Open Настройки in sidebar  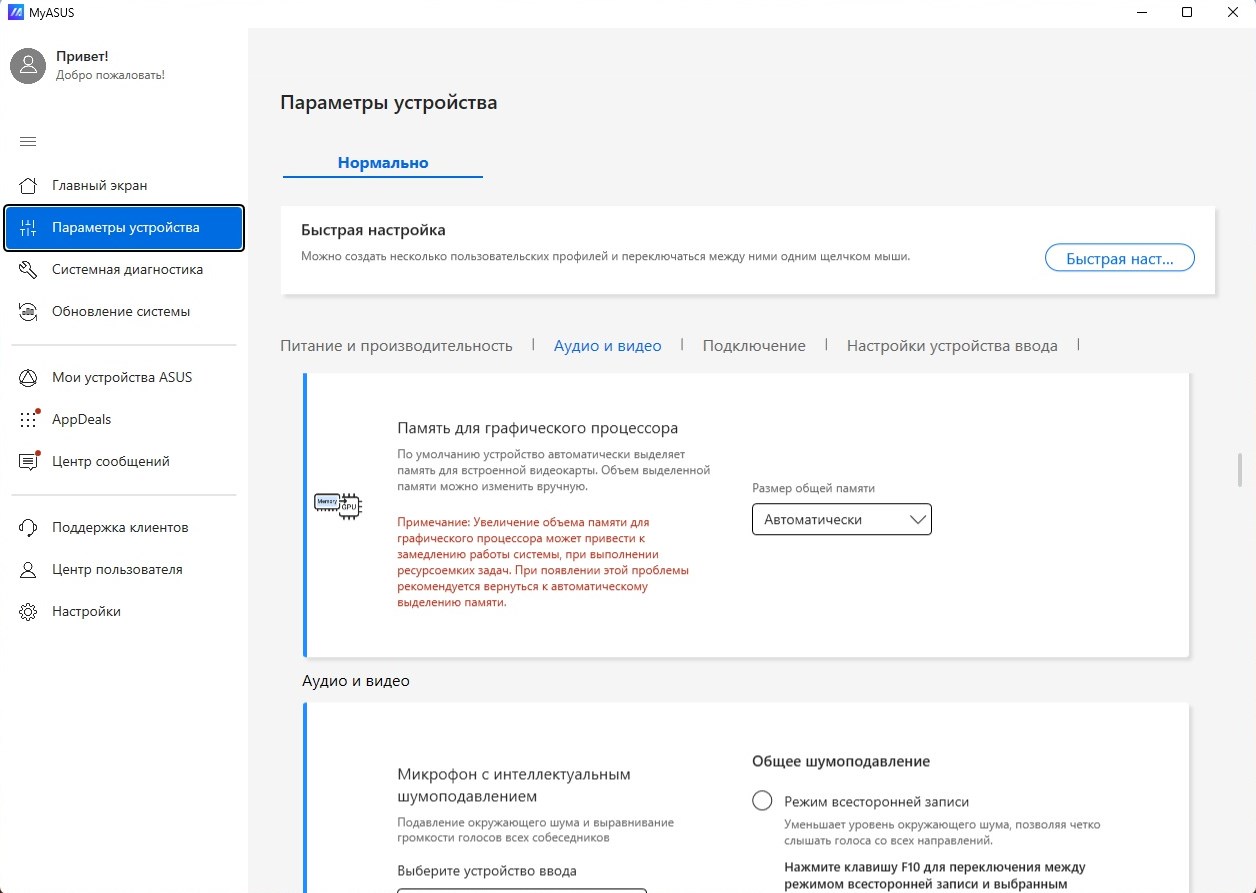click(x=124, y=611)
